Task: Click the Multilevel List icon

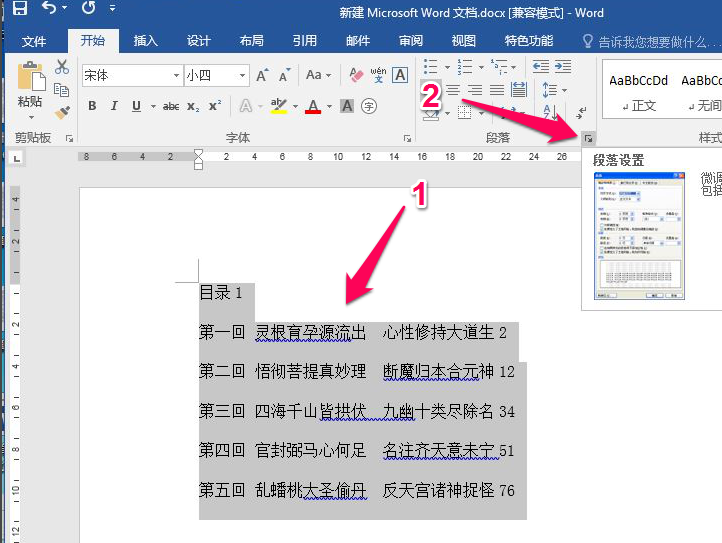Action: [499, 67]
